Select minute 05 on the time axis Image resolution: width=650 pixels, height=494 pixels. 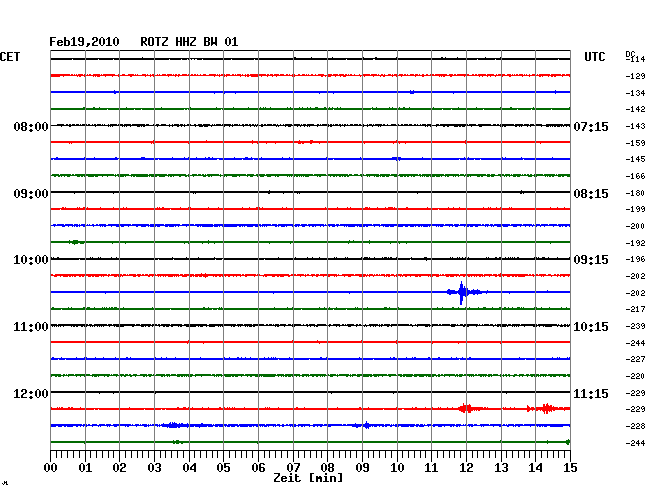[x=223, y=467]
